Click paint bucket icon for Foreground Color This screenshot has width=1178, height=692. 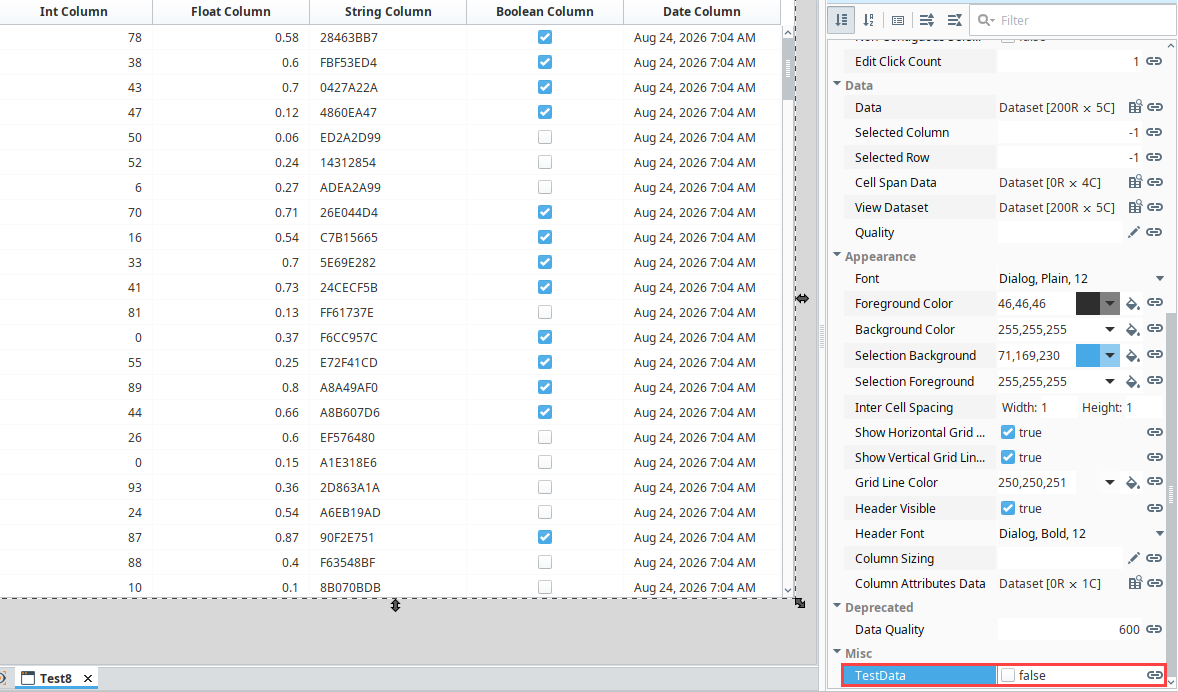pos(1132,304)
